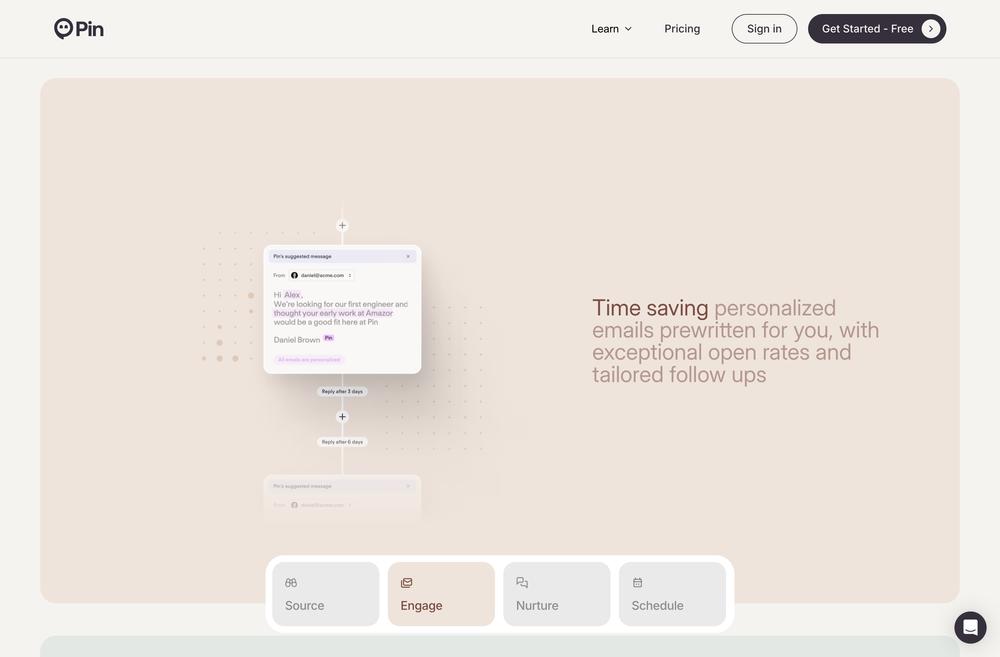This screenshot has width=1000, height=657.
Task: Click the arrow icon in Get Started button
Action: (x=930, y=29)
